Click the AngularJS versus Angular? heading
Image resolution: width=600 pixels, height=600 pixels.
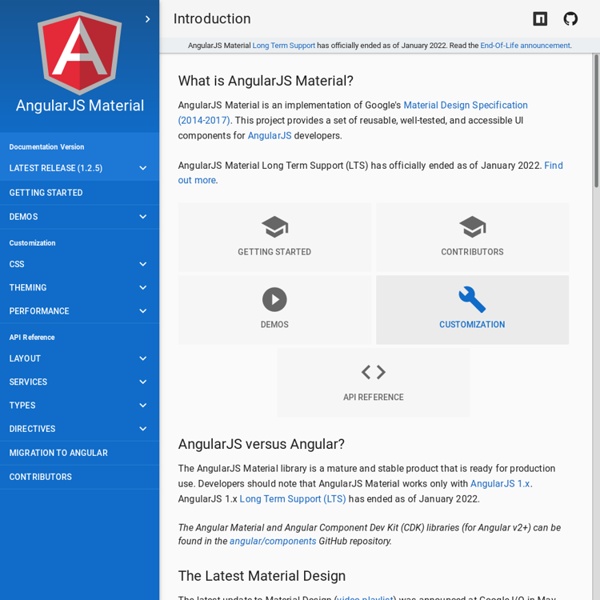click(261, 444)
